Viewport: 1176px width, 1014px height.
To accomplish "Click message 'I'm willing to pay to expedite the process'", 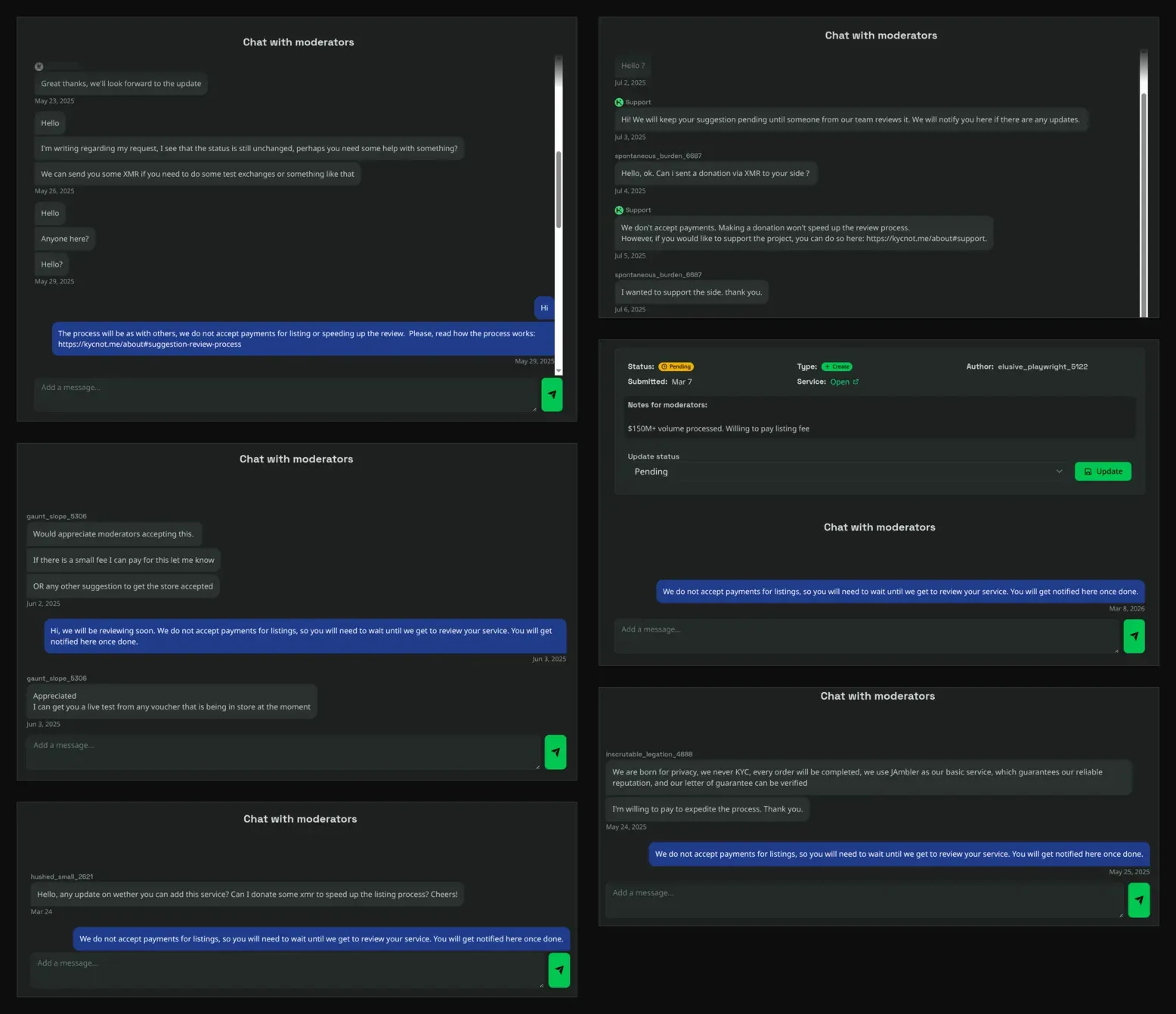I will (x=707, y=809).
